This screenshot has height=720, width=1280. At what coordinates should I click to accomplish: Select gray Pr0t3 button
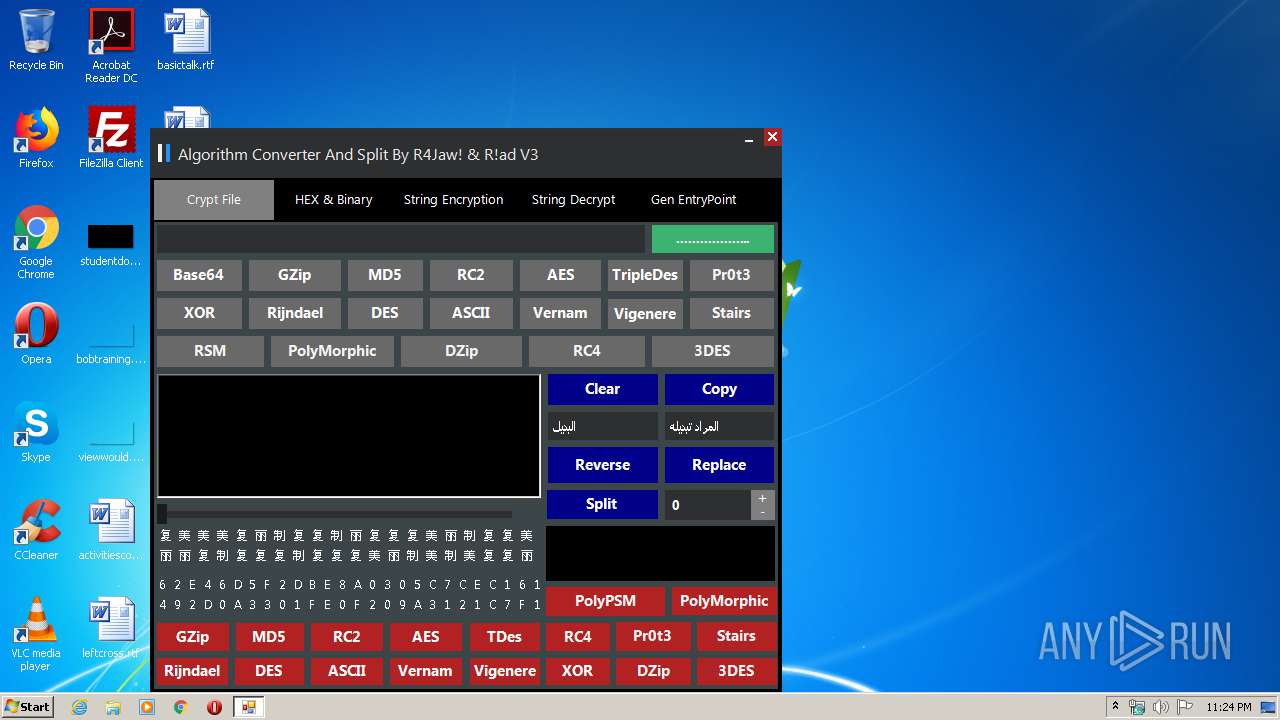(x=731, y=275)
